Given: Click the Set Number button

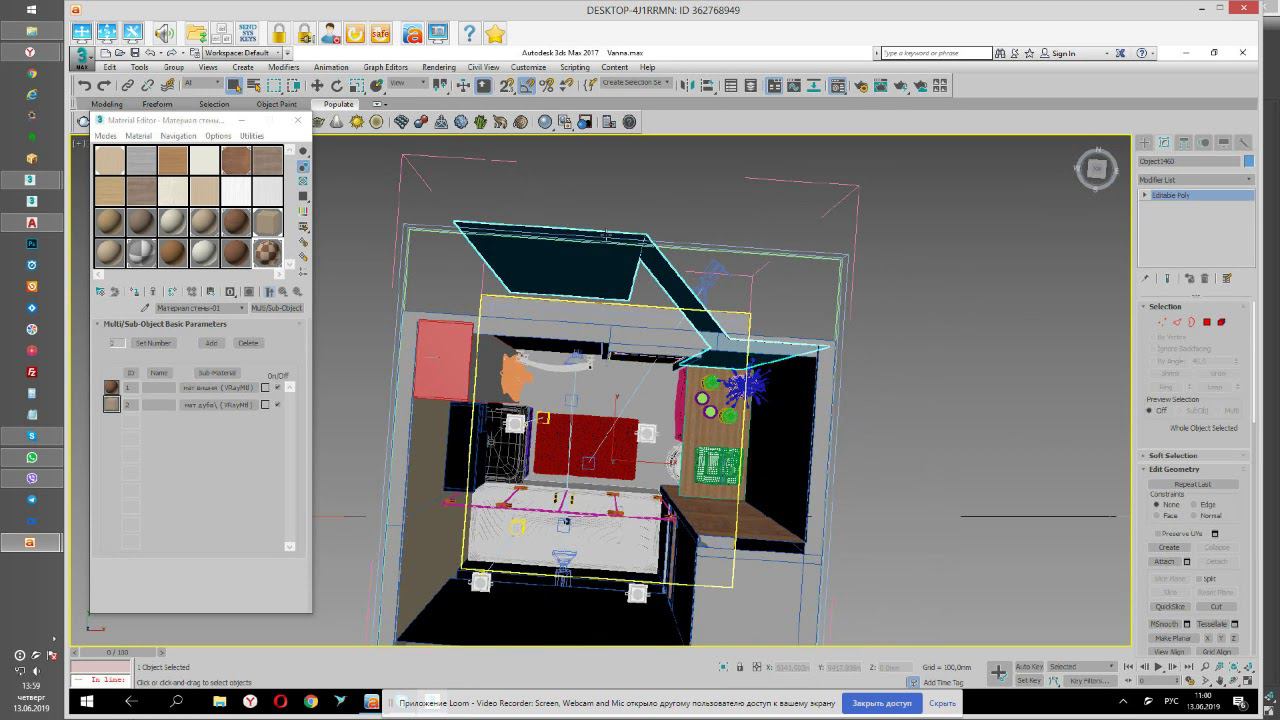Looking at the screenshot, I should pyautogui.click(x=153, y=343).
